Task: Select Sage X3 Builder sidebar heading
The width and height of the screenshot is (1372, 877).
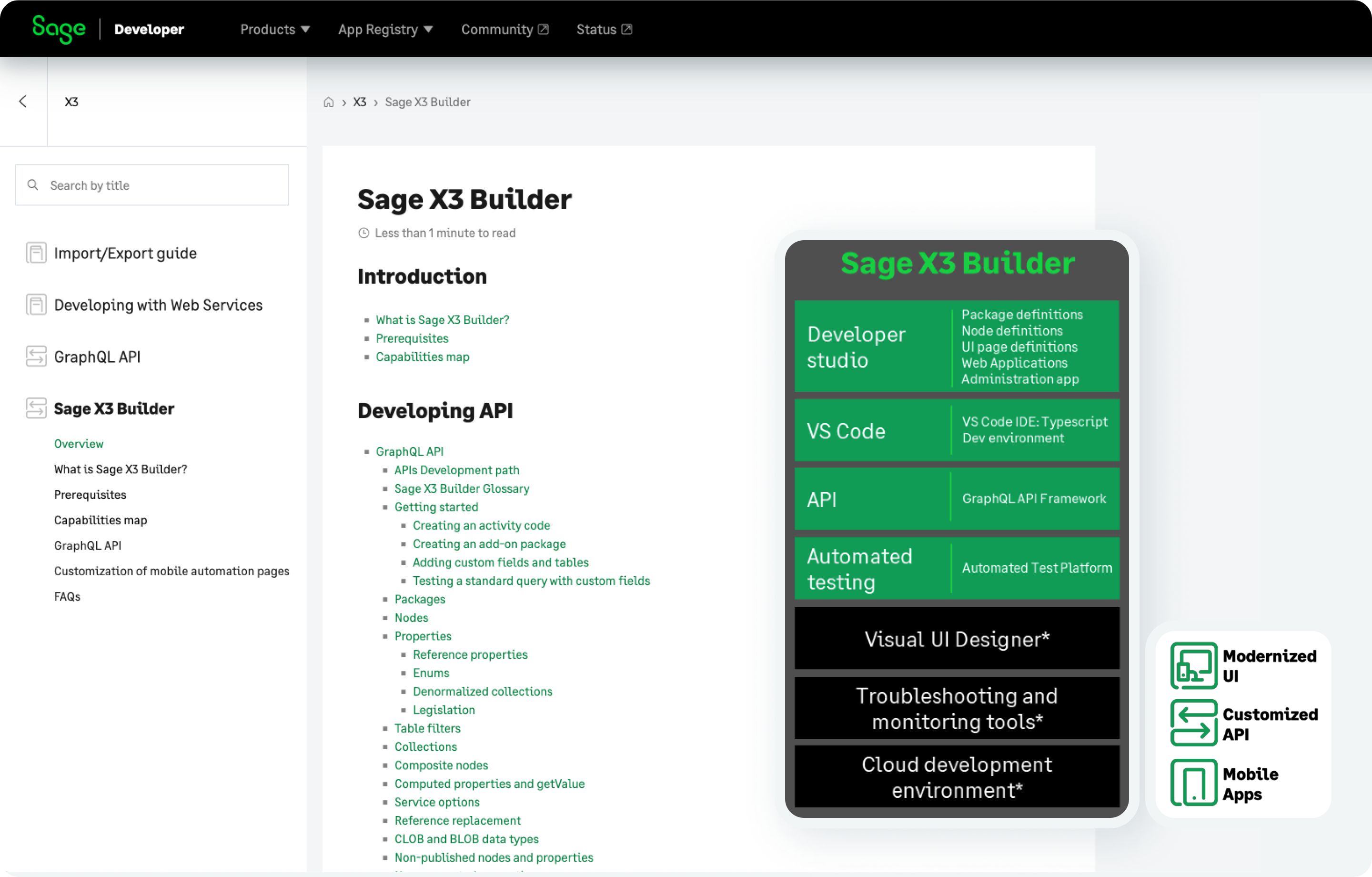Action: (114, 408)
